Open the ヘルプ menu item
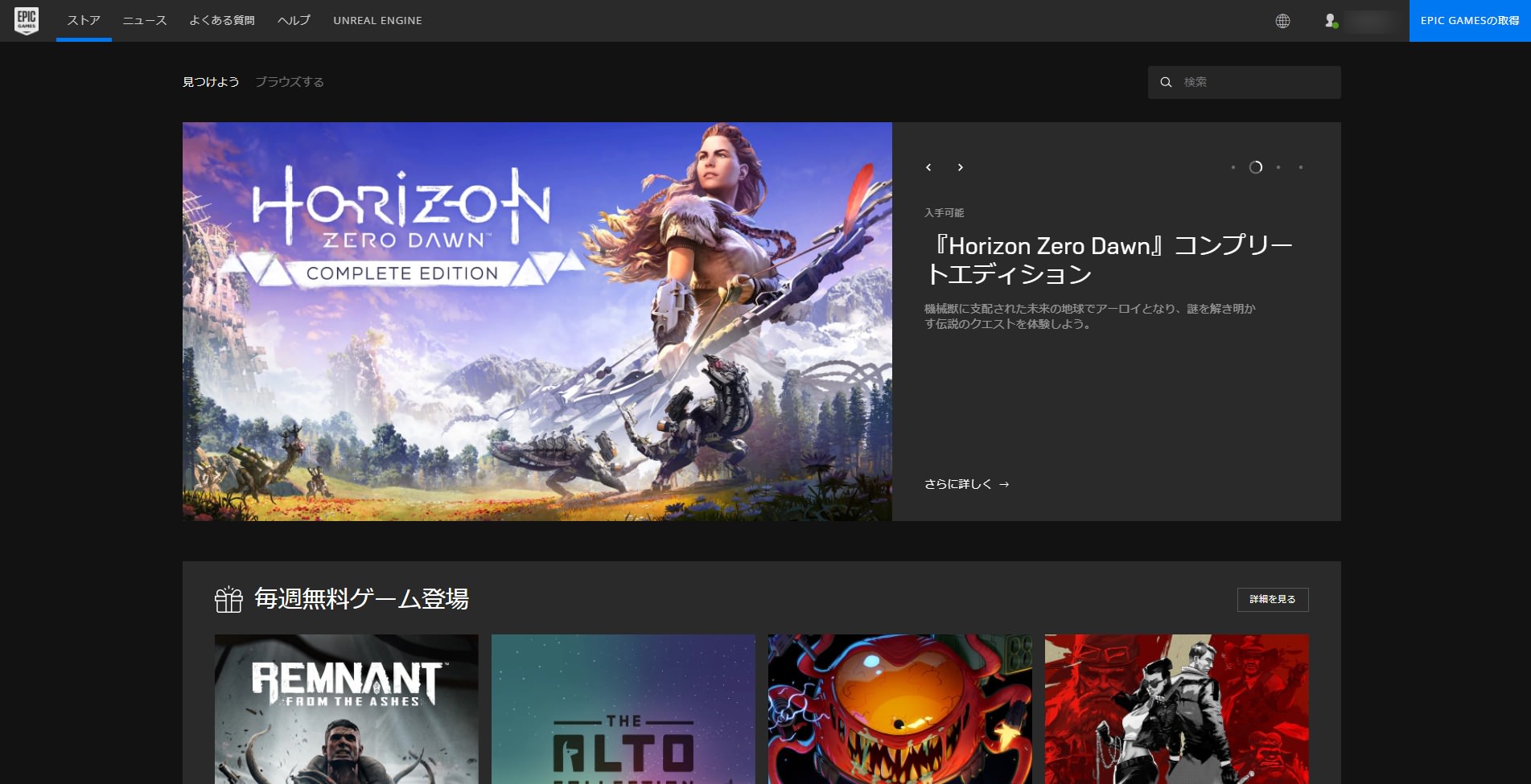The width and height of the screenshot is (1531, 784). click(294, 21)
